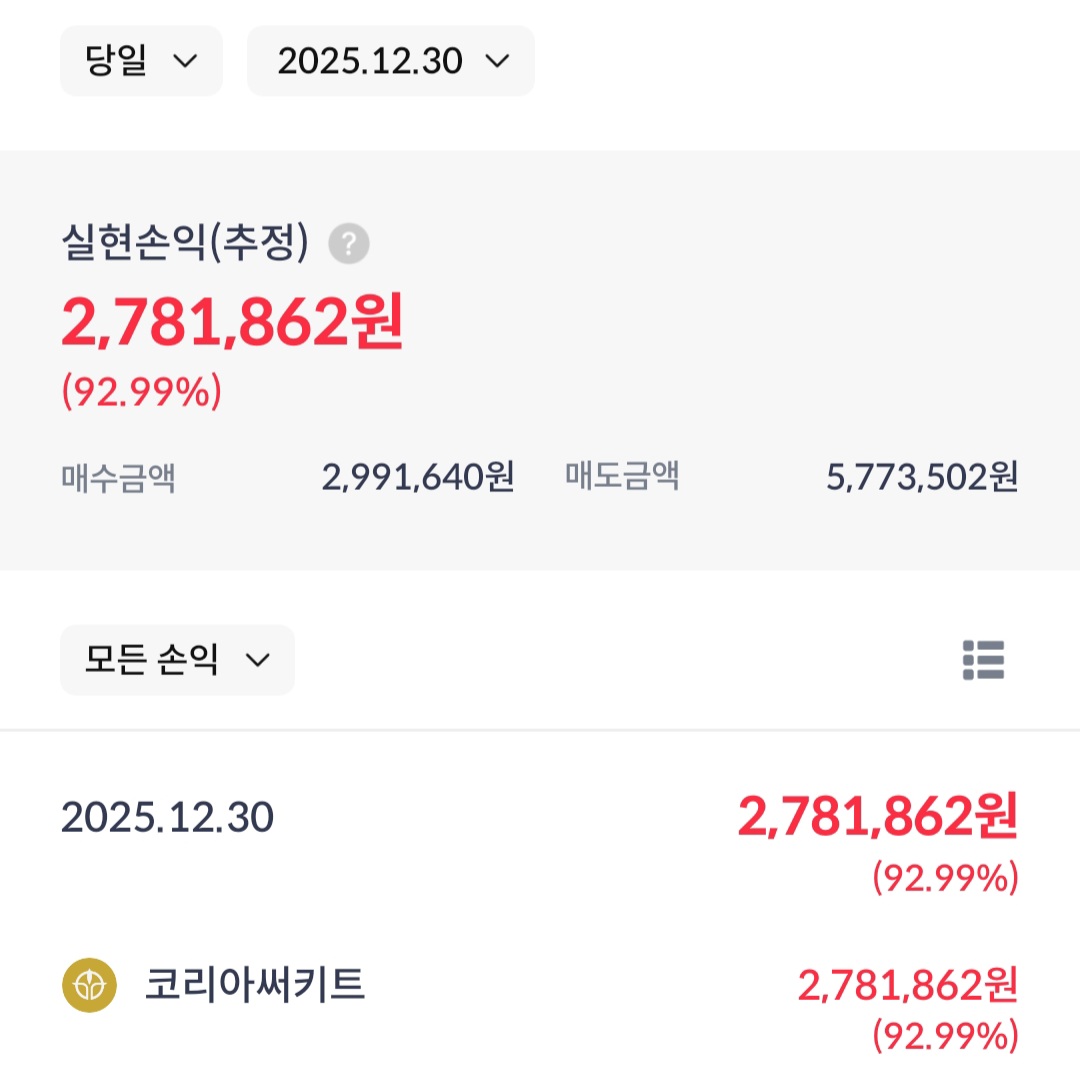This screenshot has height=1087, width=1080.
Task: Tap the 매도금액 label
Action: tap(622, 477)
